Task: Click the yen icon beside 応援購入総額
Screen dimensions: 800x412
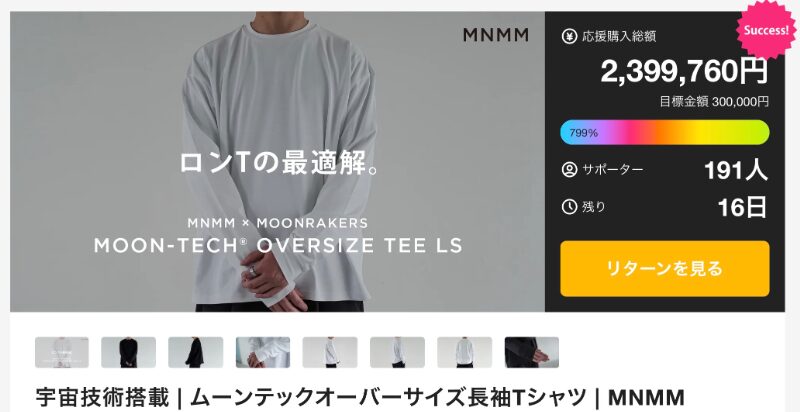Action: 569,37
